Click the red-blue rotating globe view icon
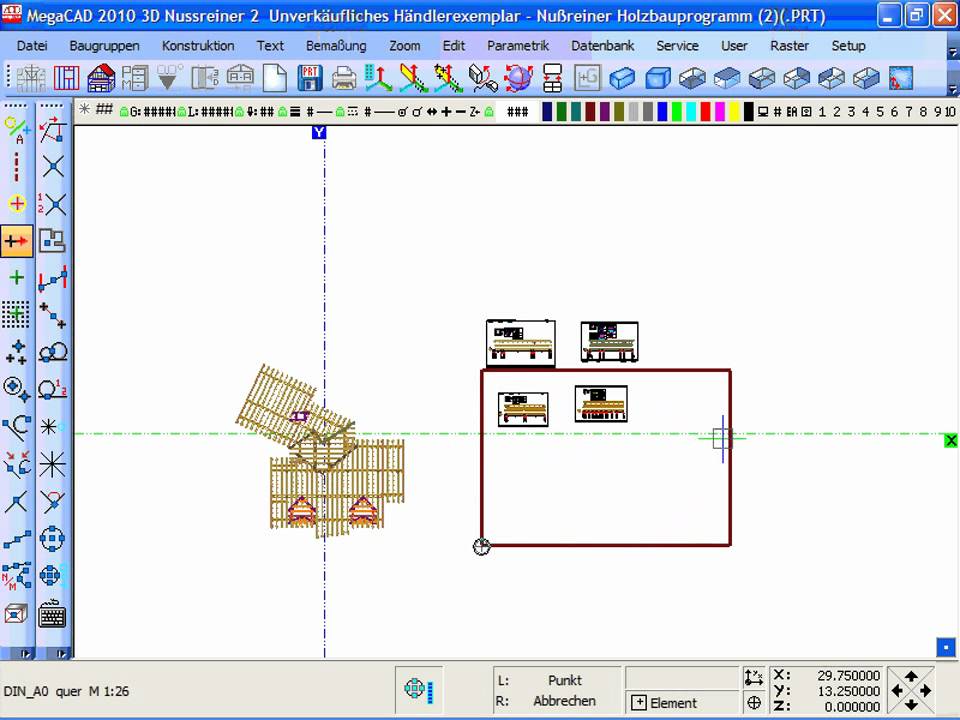The height and width of the screenshot is (720, 960). 519,78
